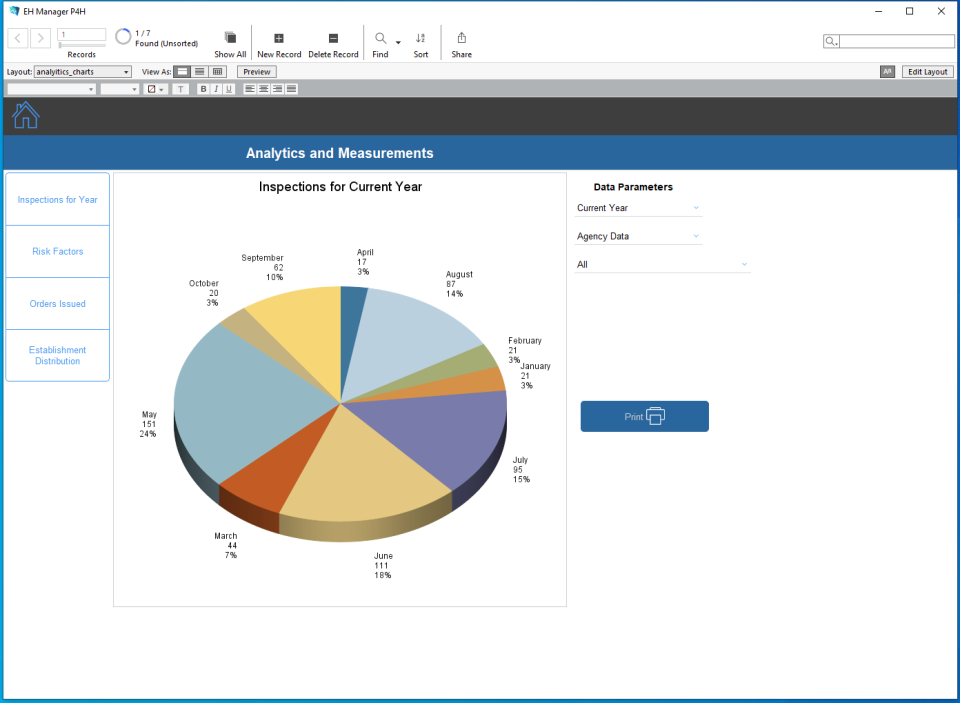Switch to the Risk Factors tab
This screenshot has width=960, height=703.
(x=57, y=251)
